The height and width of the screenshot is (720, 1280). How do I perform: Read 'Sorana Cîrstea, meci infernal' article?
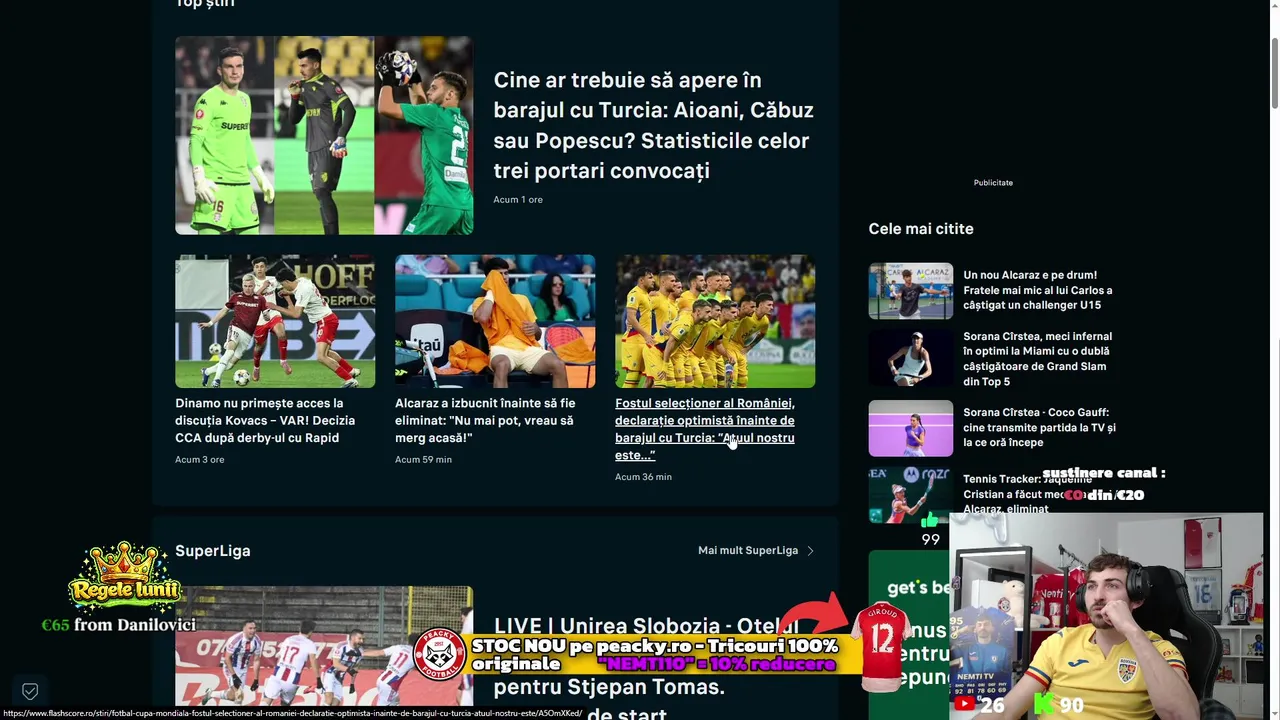point(1038,359)
